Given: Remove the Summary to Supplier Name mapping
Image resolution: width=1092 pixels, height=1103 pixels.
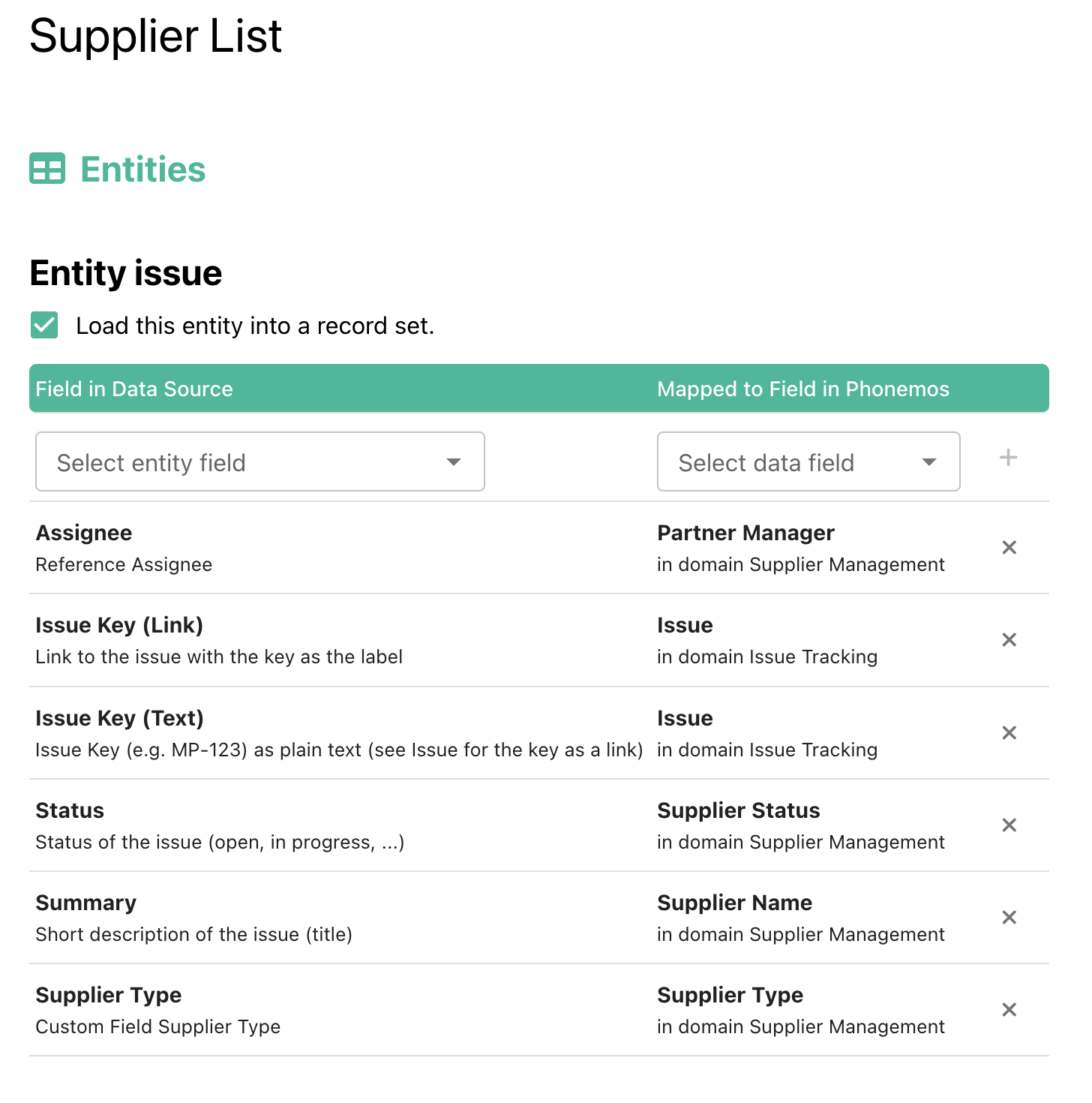Looking at the screenshot, I should 1009,918.
